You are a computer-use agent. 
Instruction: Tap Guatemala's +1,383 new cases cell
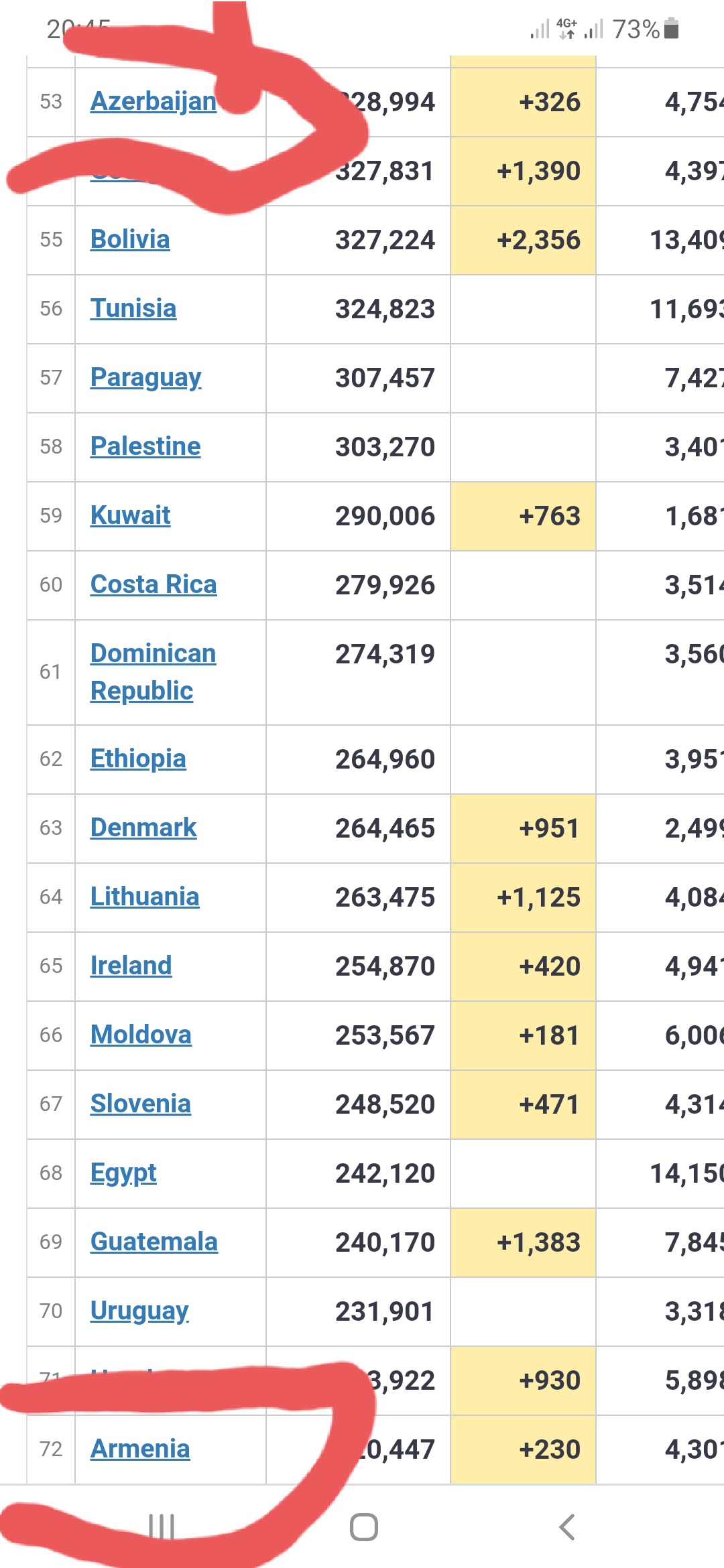[x=538, y=1242]
